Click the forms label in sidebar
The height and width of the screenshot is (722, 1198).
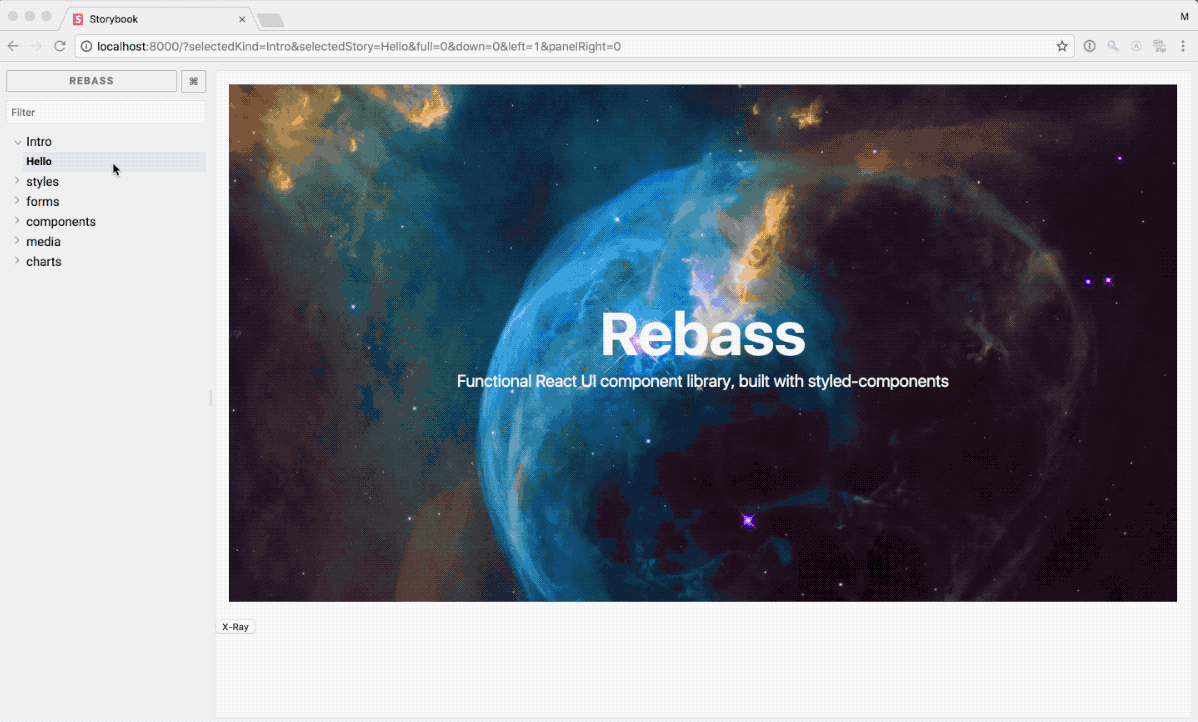[x=43, y=202]
